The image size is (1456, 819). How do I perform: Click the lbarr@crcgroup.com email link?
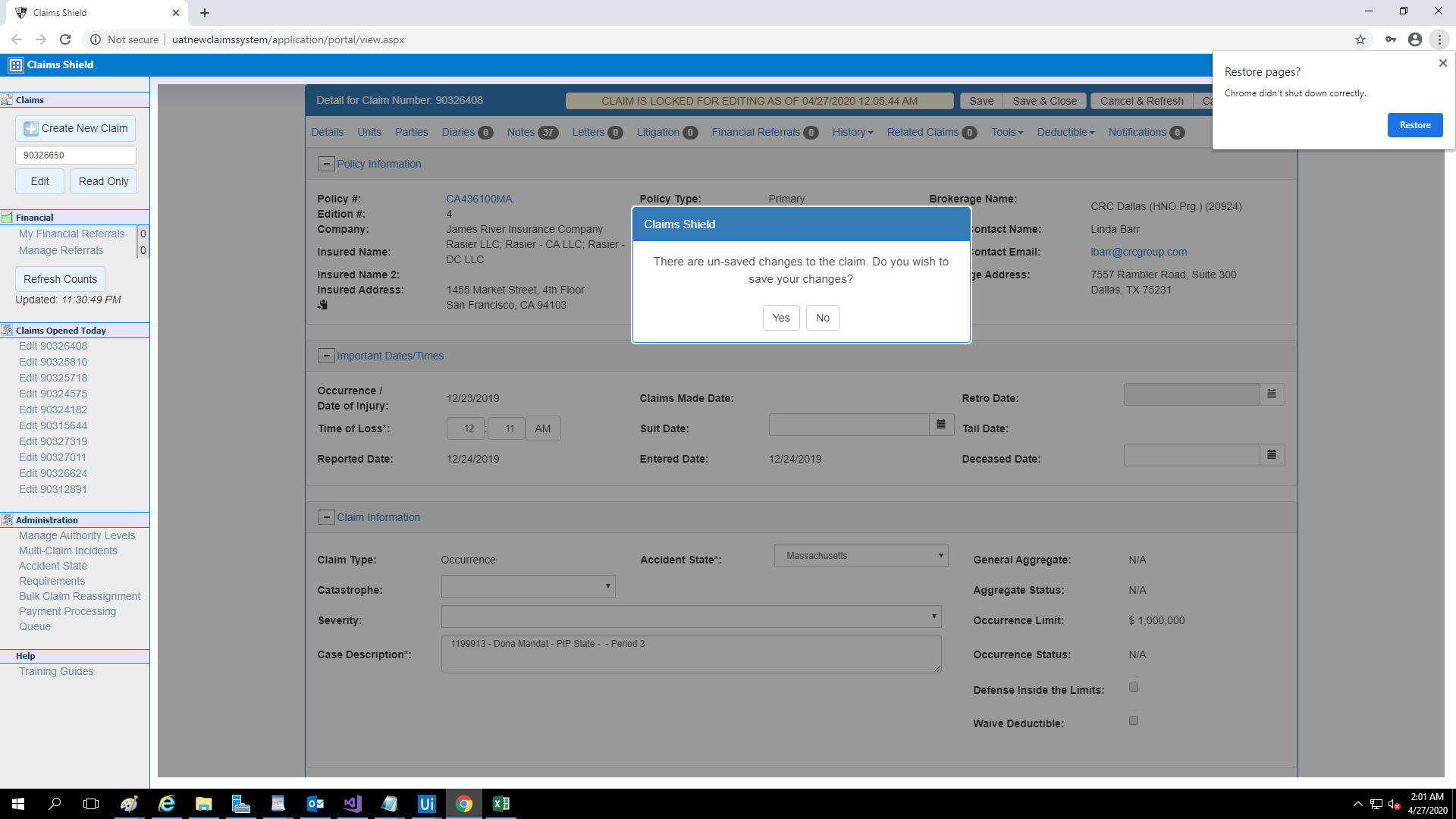pos(1139,252)
